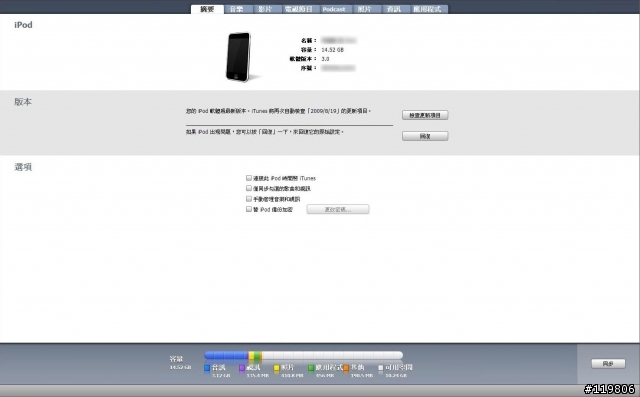Viewport: 640px width, 397px height.
Task: Click the blue 音訊 (Audio) legend swatch
Action: click(207, 368)
